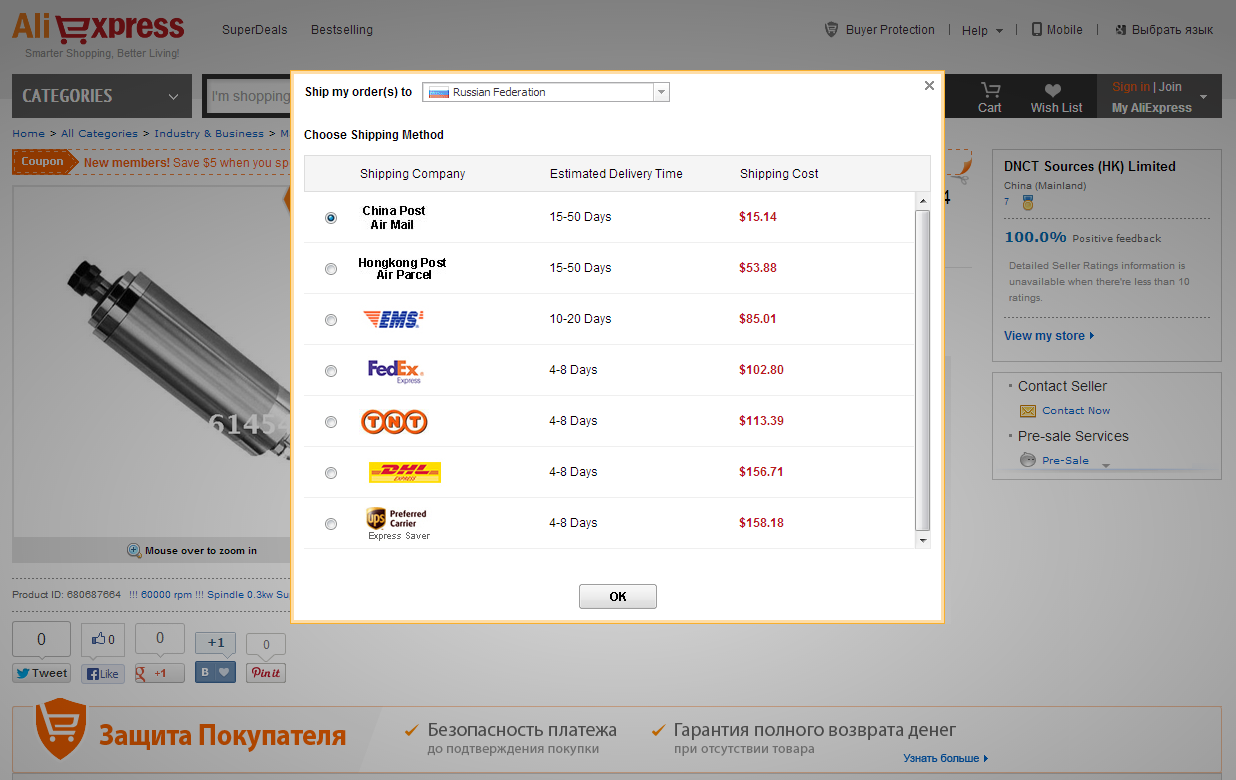This screenshot has height=780, width=1236.
Task: Go to SuperDeals page
Action: (254, 30)
